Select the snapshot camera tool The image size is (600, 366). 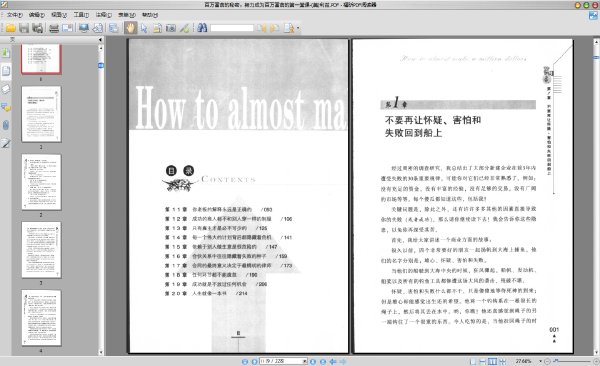click(171, 28)
